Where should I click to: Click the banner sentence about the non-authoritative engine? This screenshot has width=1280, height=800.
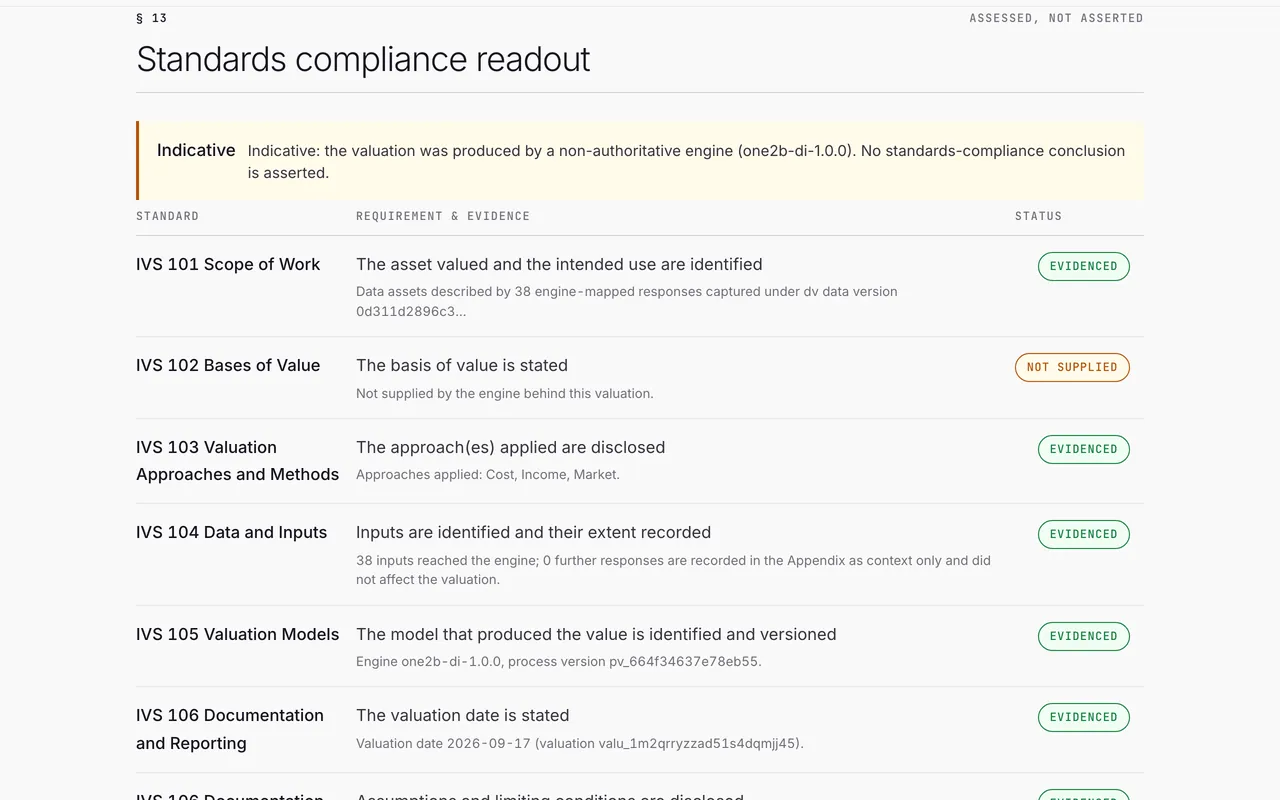[686, 161]
